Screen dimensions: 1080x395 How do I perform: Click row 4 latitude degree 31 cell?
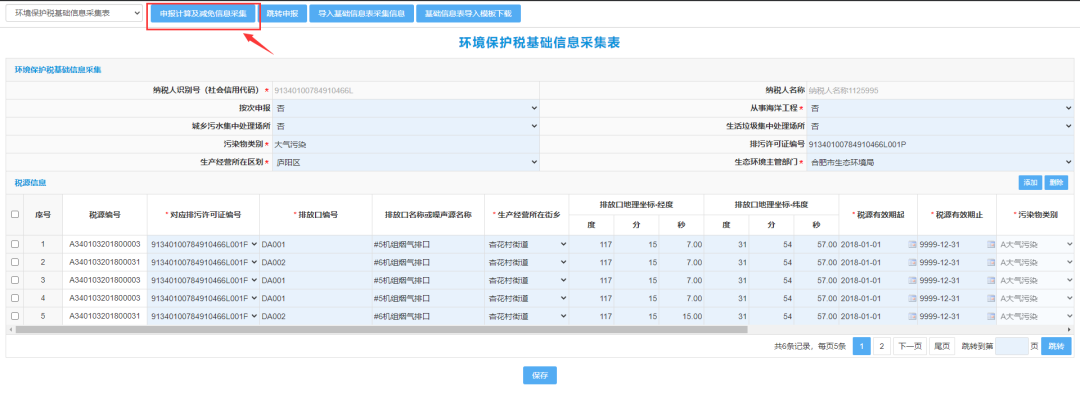pos(726,298)
